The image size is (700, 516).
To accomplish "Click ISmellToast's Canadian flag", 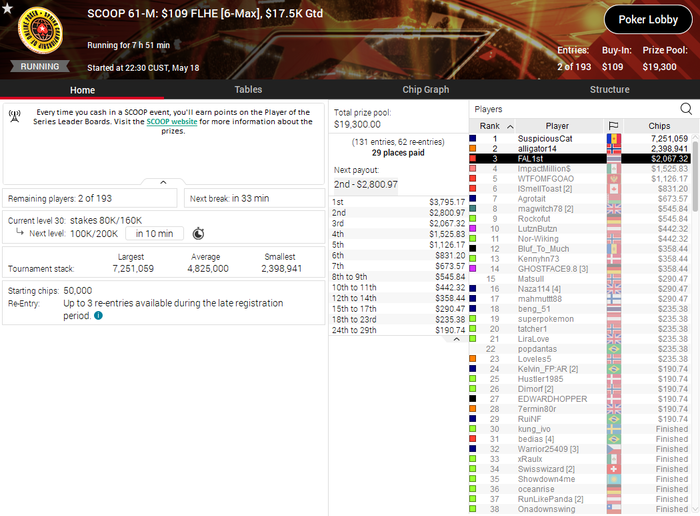I will tap(614, 189).
